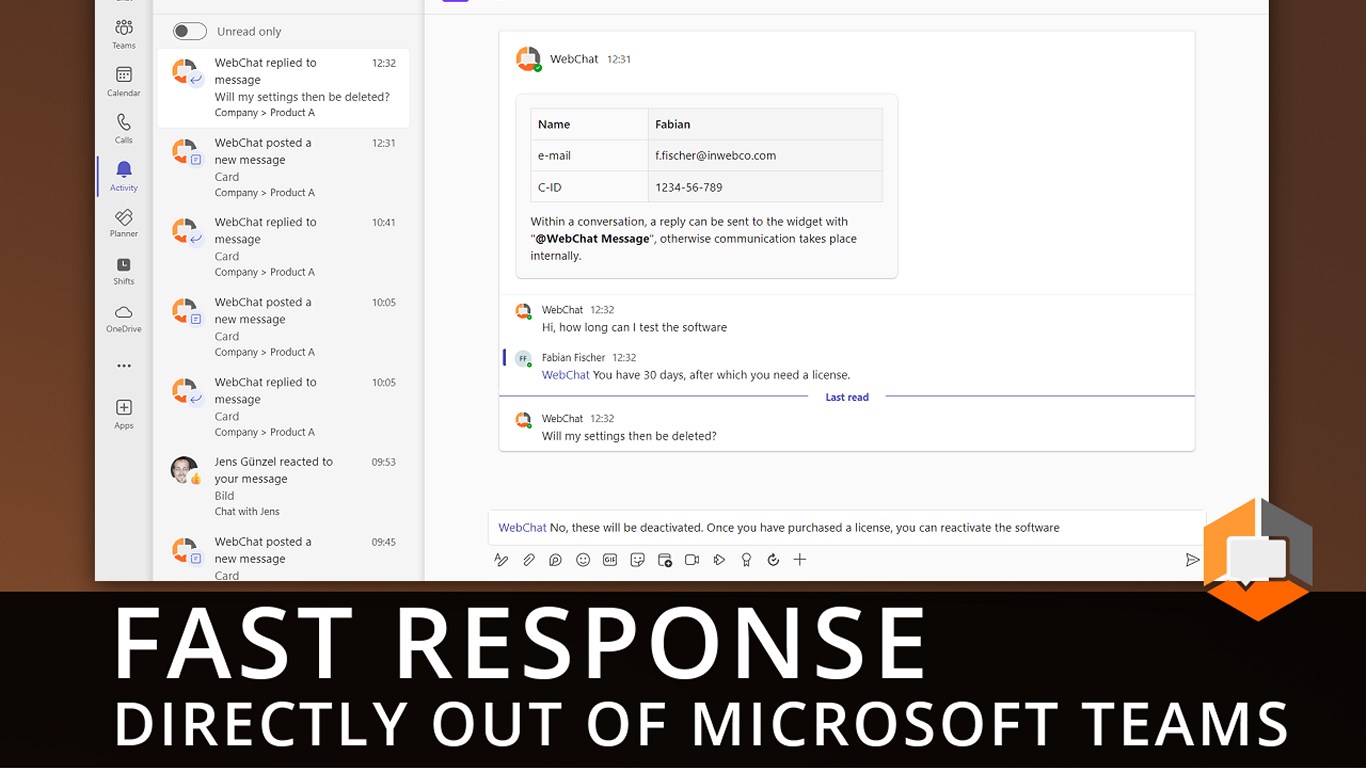
Task: Open Shifts from the sidebar
Action: coord(124,271)
